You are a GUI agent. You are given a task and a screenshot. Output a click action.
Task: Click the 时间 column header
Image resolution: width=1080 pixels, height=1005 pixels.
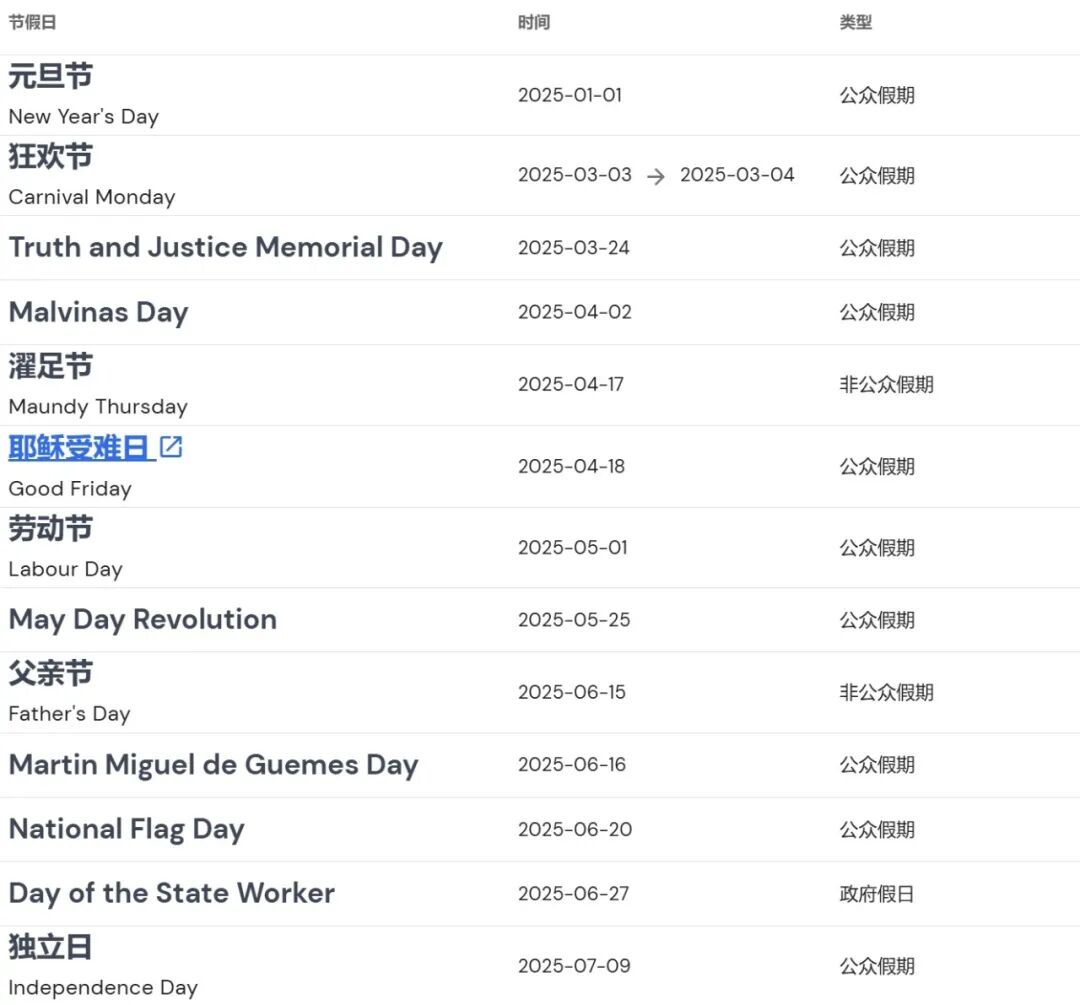coord(531,21)
